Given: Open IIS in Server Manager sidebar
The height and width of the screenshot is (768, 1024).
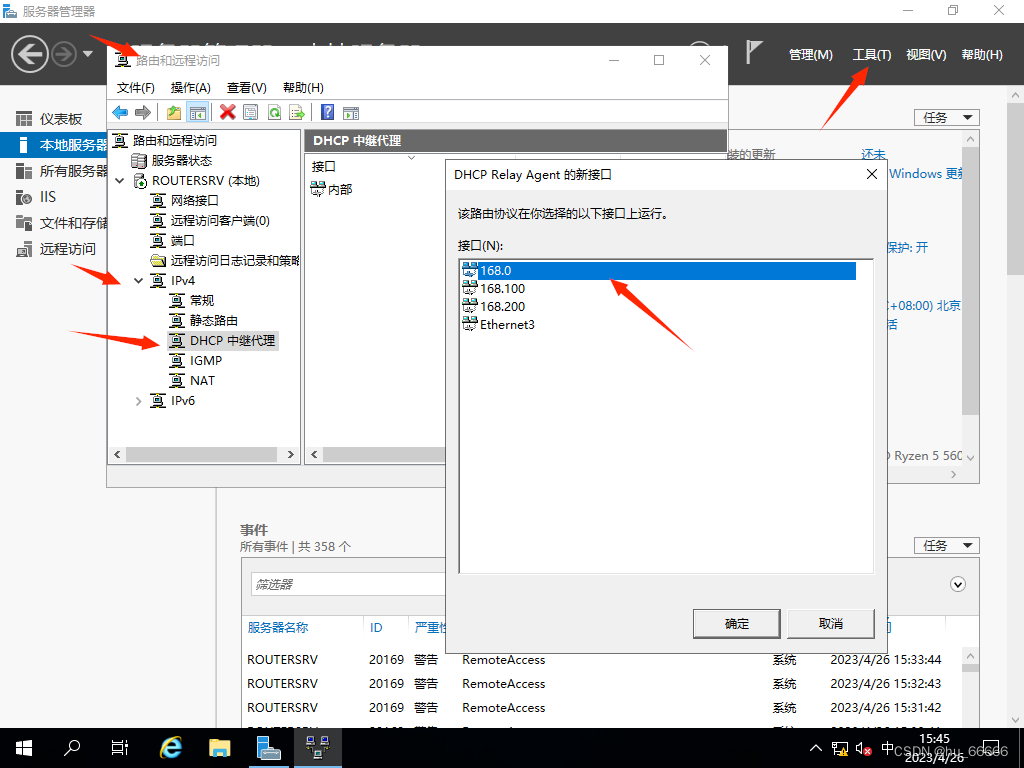Looking at the screenshot, I should click(48, 197).
